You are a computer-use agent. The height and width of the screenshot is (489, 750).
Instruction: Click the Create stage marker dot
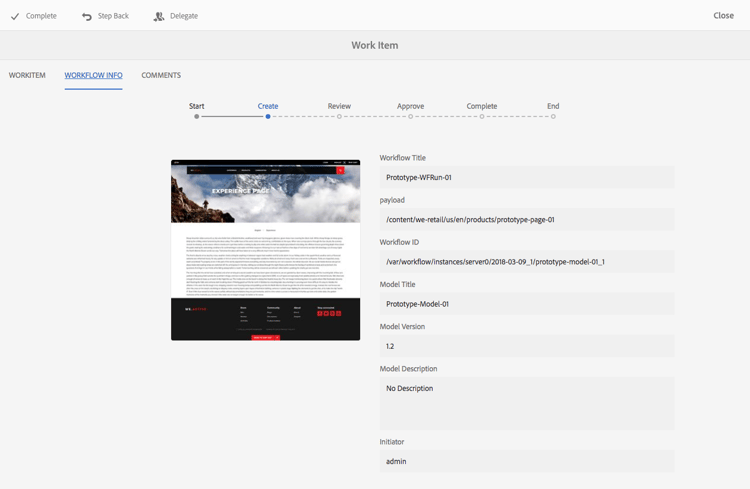click(268, 116)
